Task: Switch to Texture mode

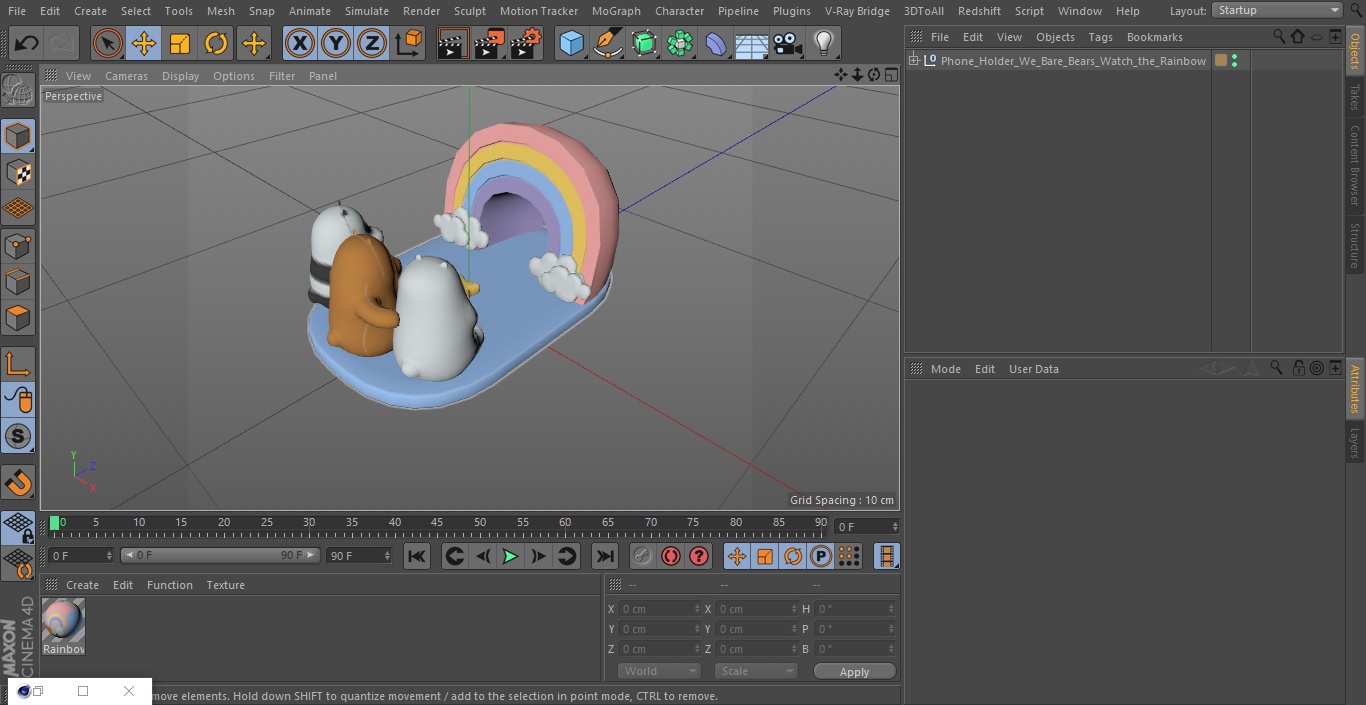Action: [18, 173]
